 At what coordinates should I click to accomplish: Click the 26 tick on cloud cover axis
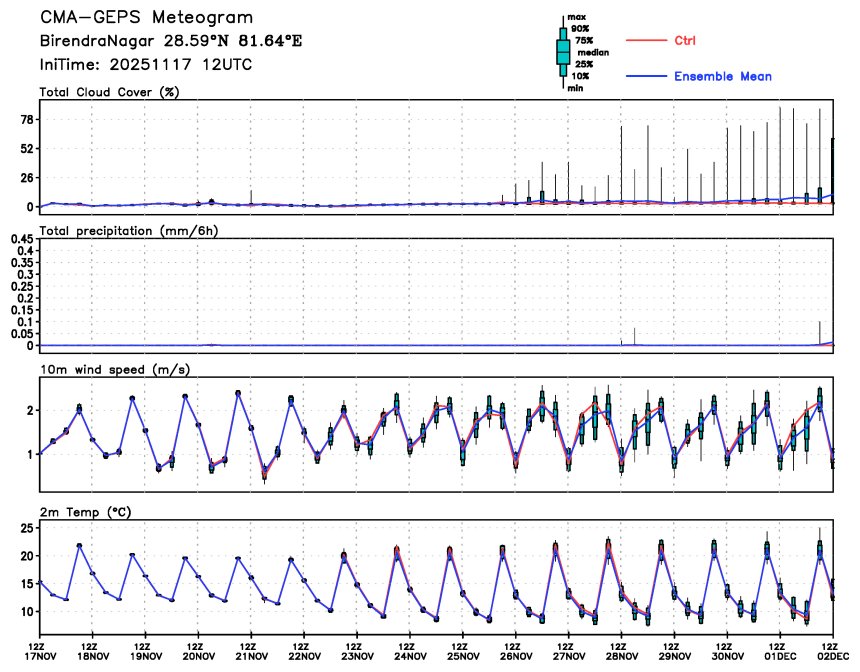point(27,178)
